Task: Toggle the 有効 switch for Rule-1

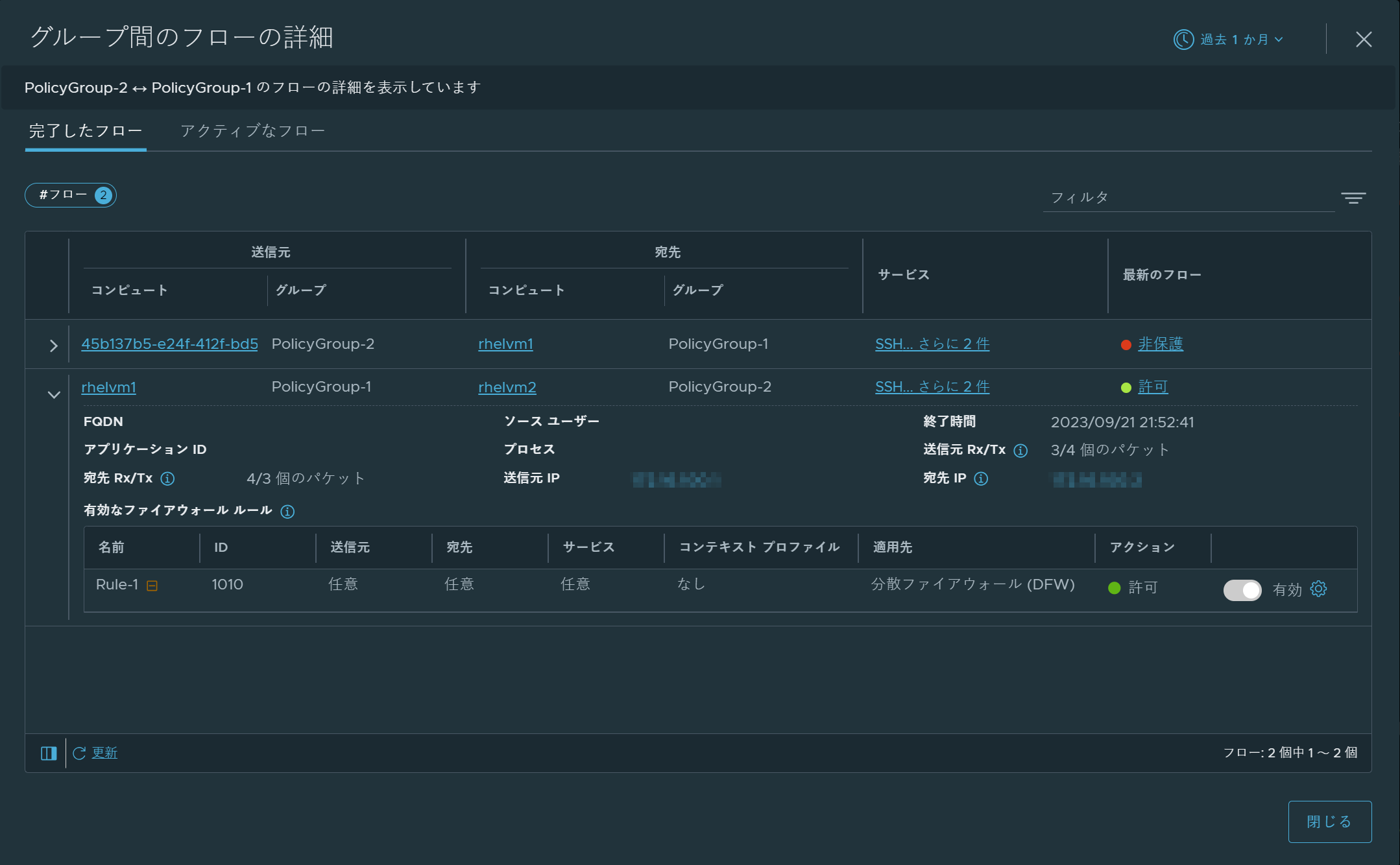Action: (x=1242, y=590)
